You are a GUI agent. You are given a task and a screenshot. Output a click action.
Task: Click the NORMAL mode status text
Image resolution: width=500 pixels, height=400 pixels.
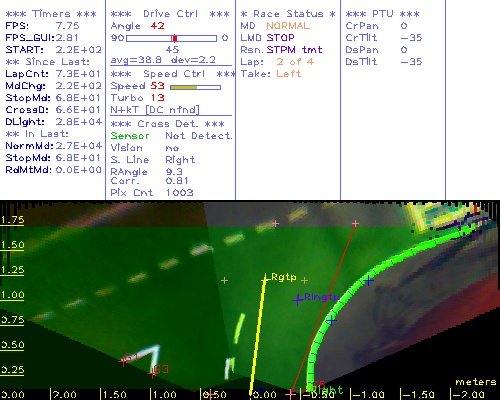click(x=288, y=26)
